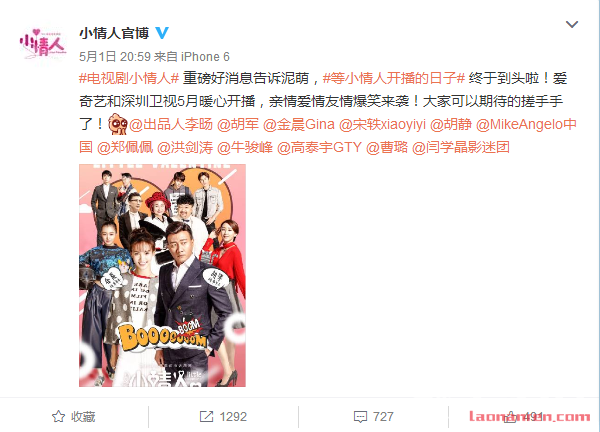Click the repost share icon
Screen dimensions: 600x432
pos(207,416)
